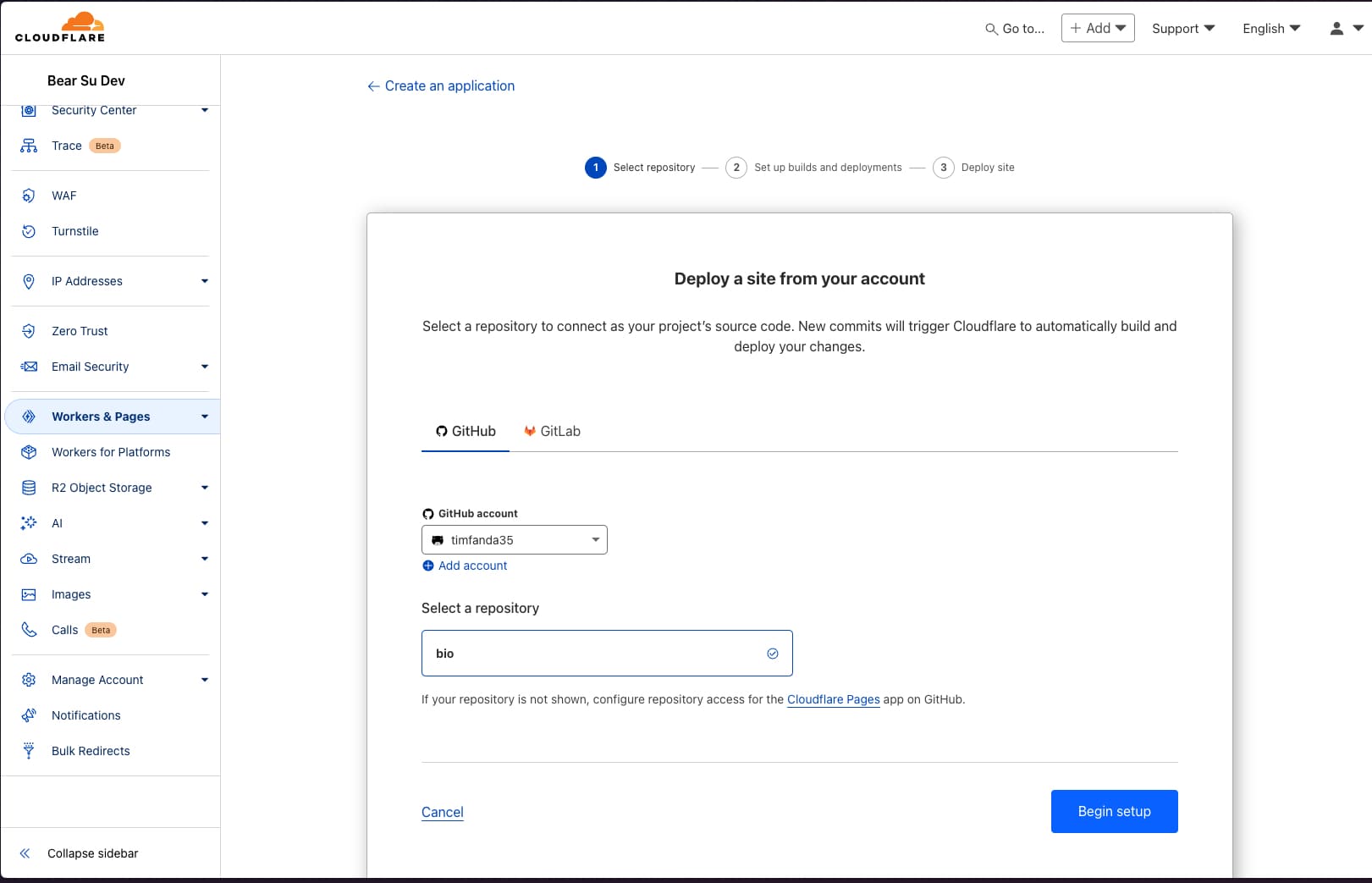Click the Images icon in sidebar
Viewport: 1372px width, 883px height.
(29, 594)
